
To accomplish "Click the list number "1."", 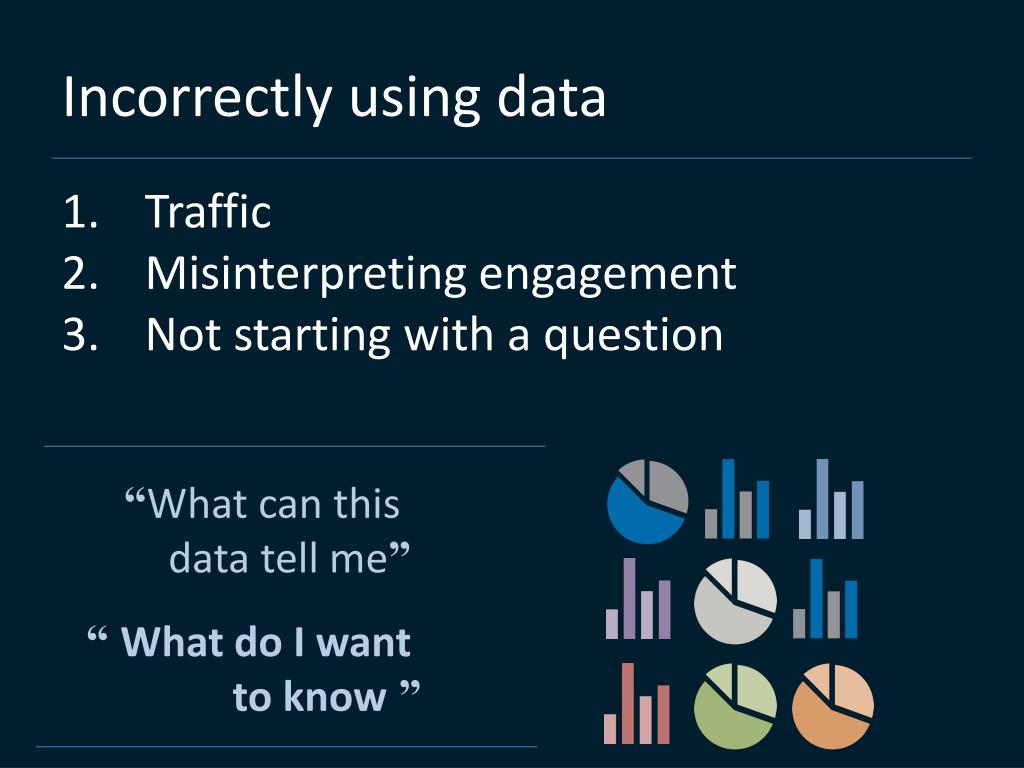I will coord(80,211).
